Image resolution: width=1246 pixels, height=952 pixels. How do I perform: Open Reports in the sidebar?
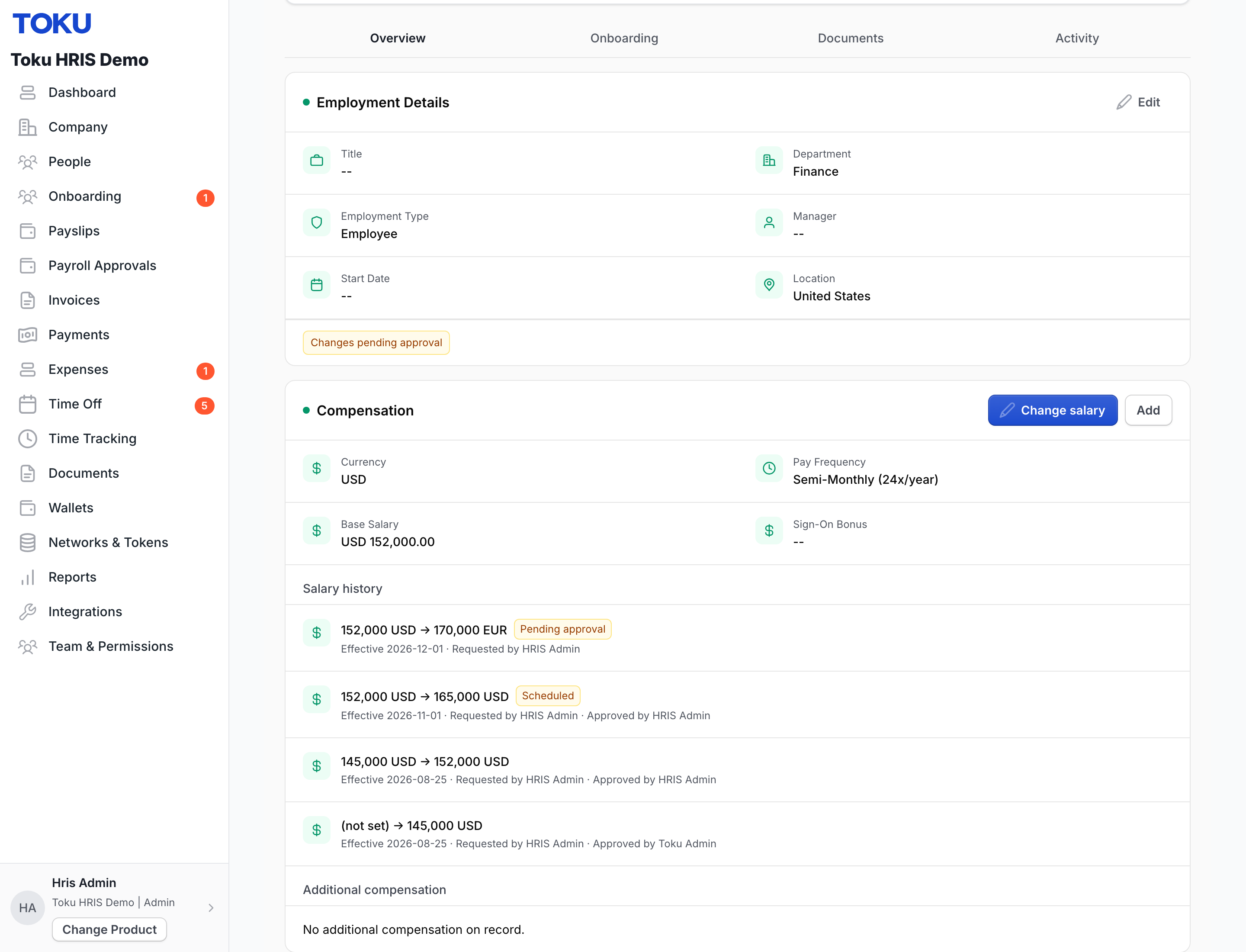114,577
